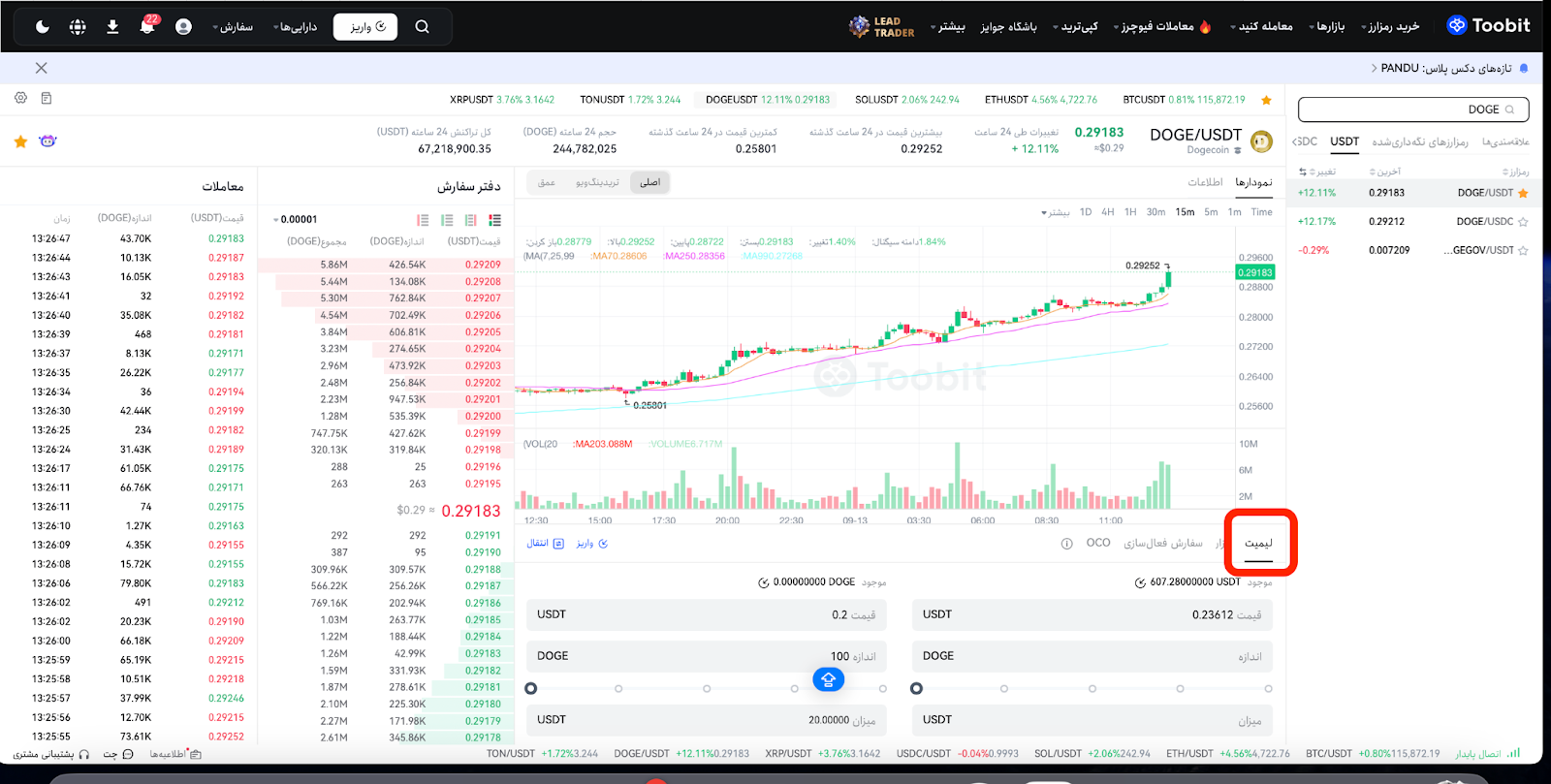This screenshot has width=1551, height=784.
Task: Click the blue scroll-to-top floating icon
Action: point(828,679)
